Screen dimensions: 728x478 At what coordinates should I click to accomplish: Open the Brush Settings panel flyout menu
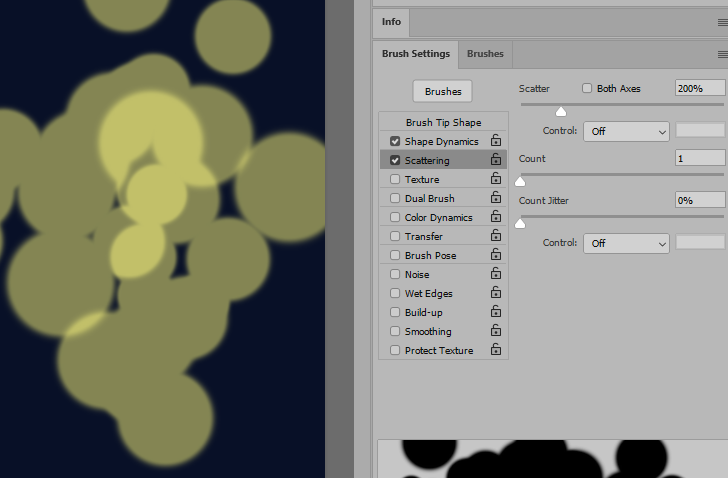pyautogui.click(x=722, y=55)
